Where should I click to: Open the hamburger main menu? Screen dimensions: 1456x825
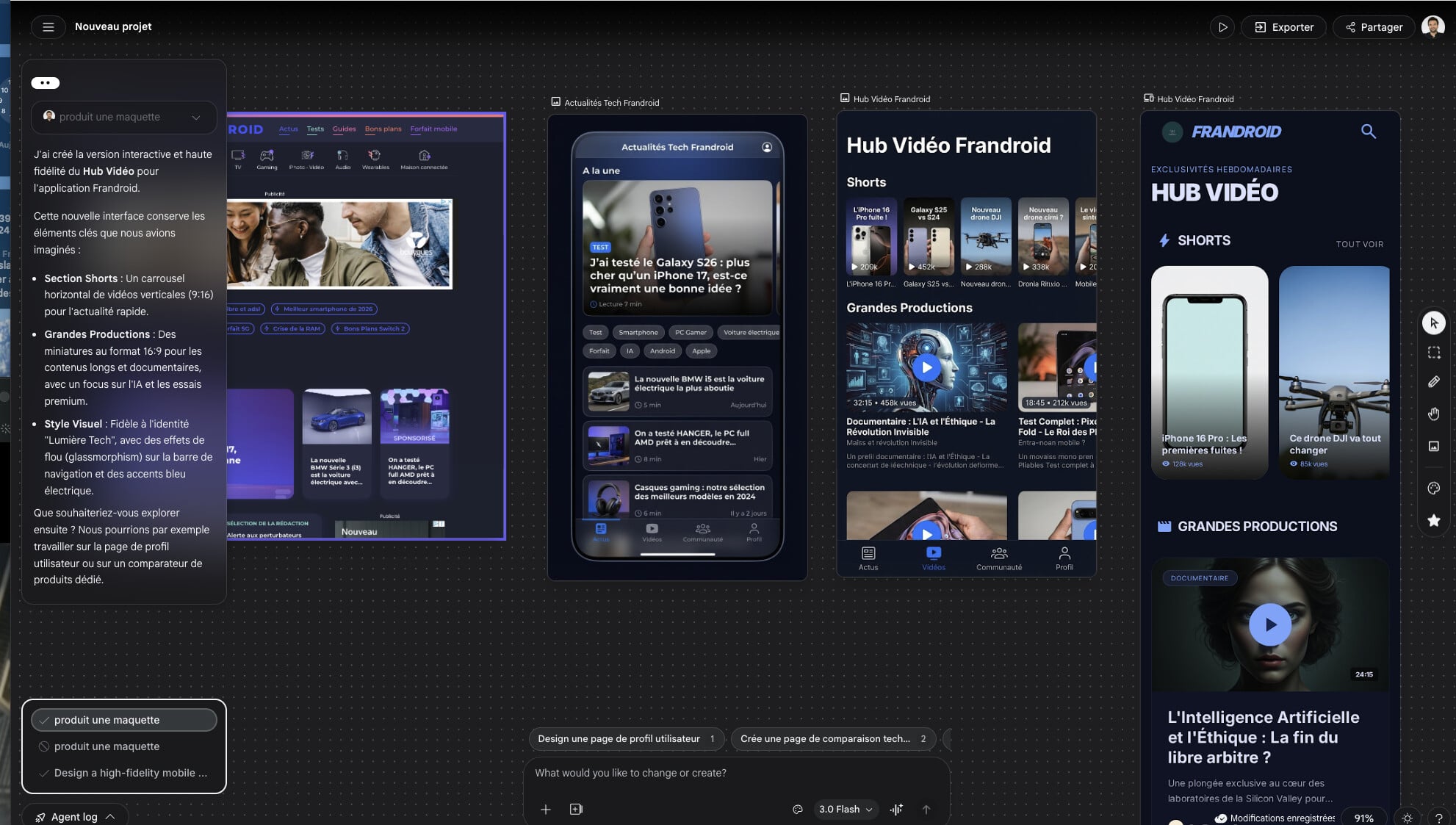(48, 27)
